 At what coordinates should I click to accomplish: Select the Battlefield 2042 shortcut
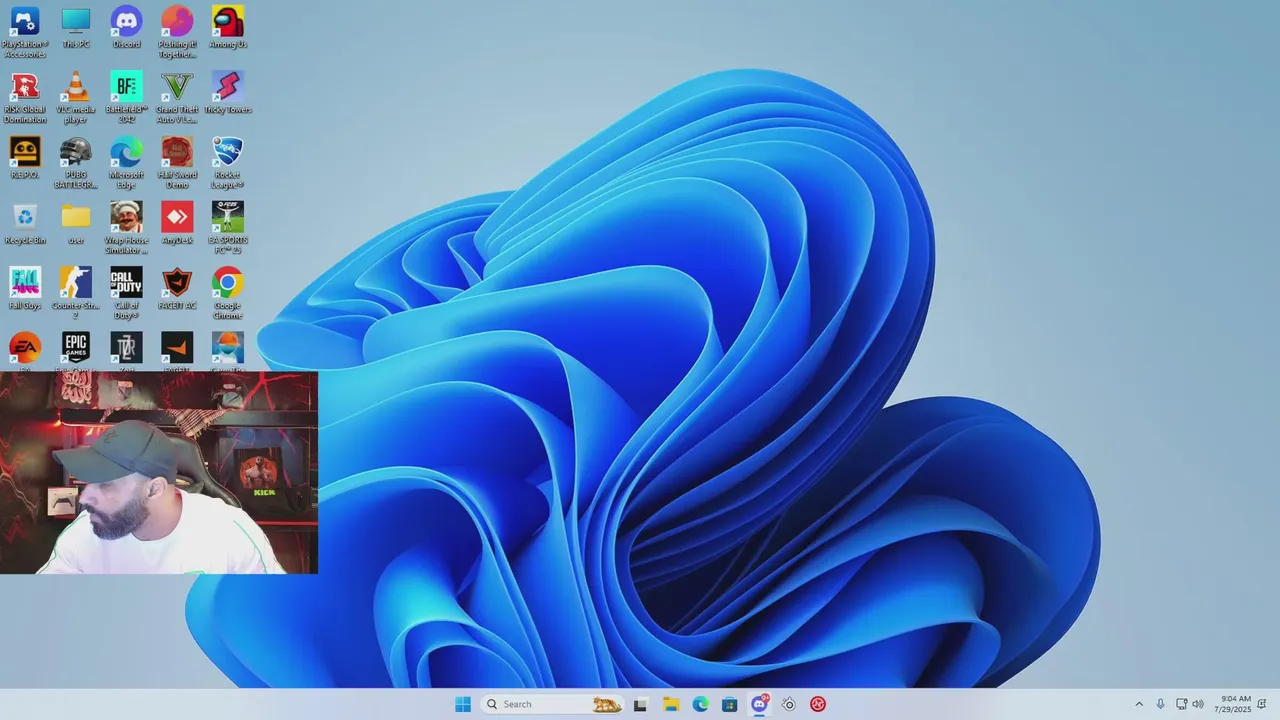(126, 97)
